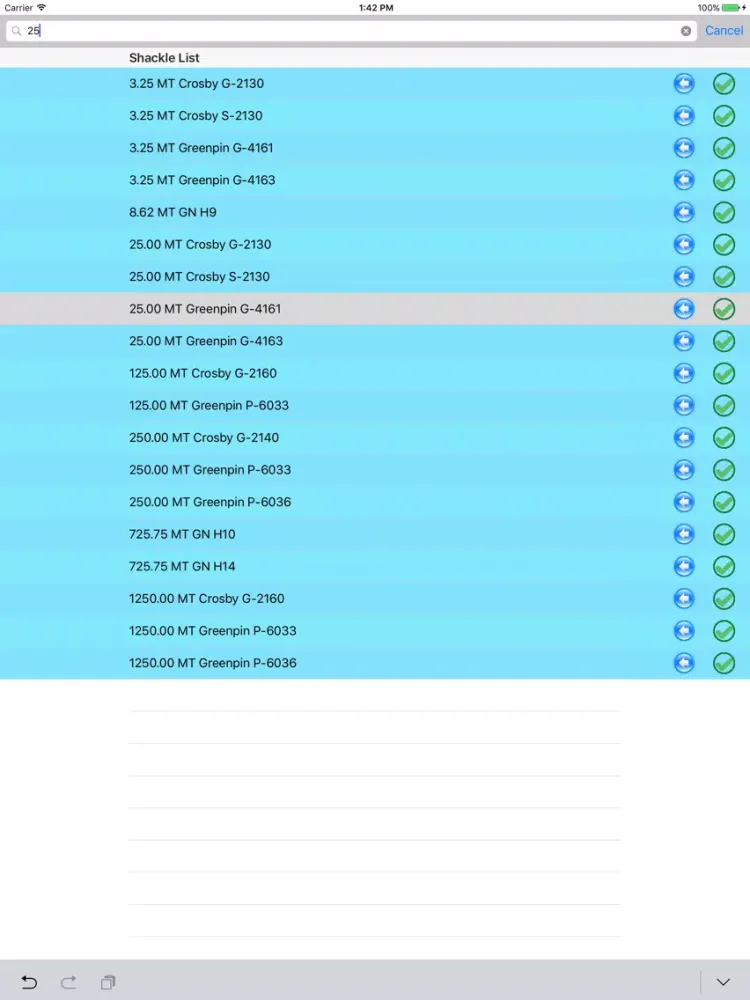Toggle green checkmark for 25.00 MT Greenpin G-4161
This screenshot has height=1000, width=750.
[x=724, y=309]
